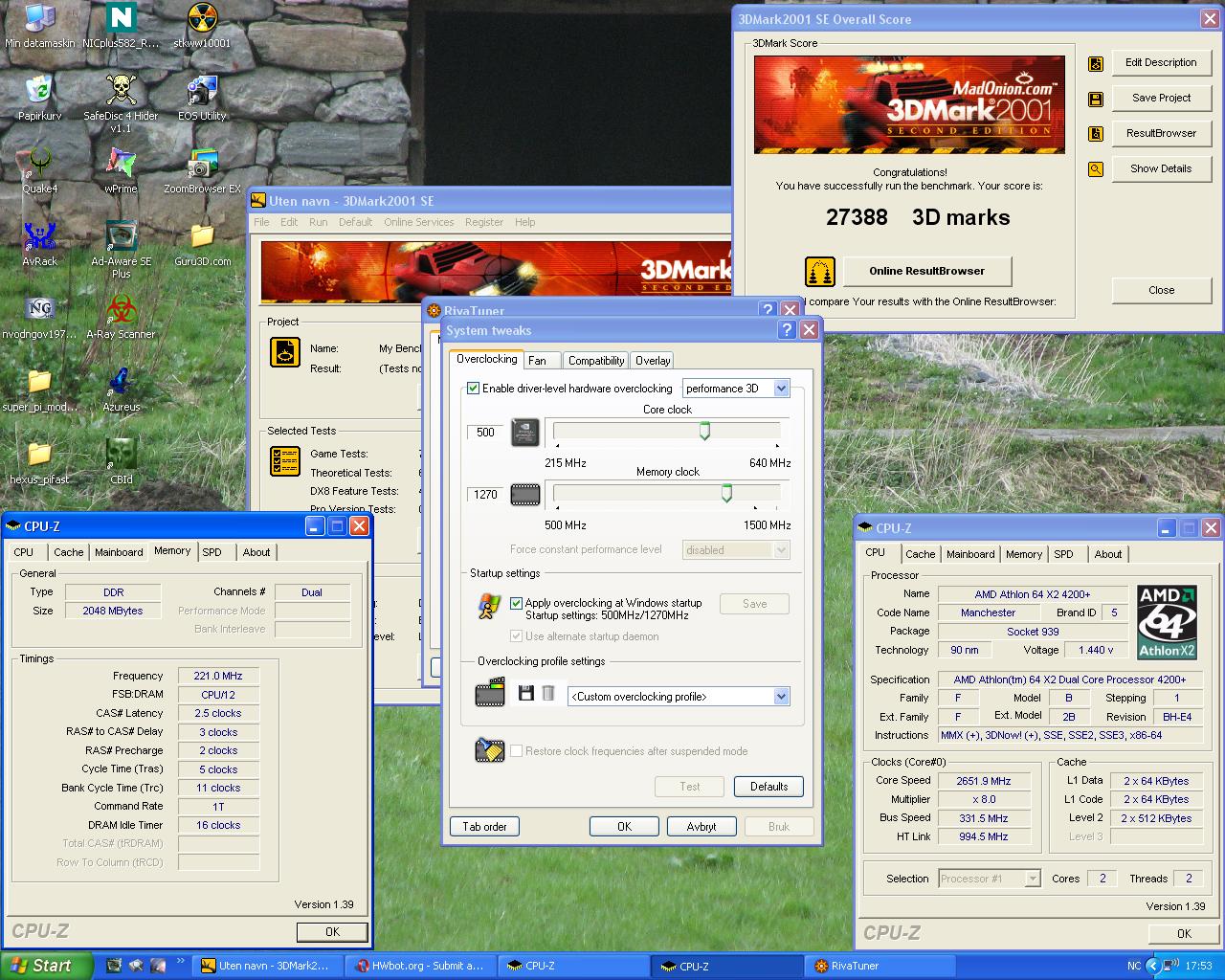Screen dimensions: 1225x980
Task: Click Edit Description button
Action: [1161, 63]
